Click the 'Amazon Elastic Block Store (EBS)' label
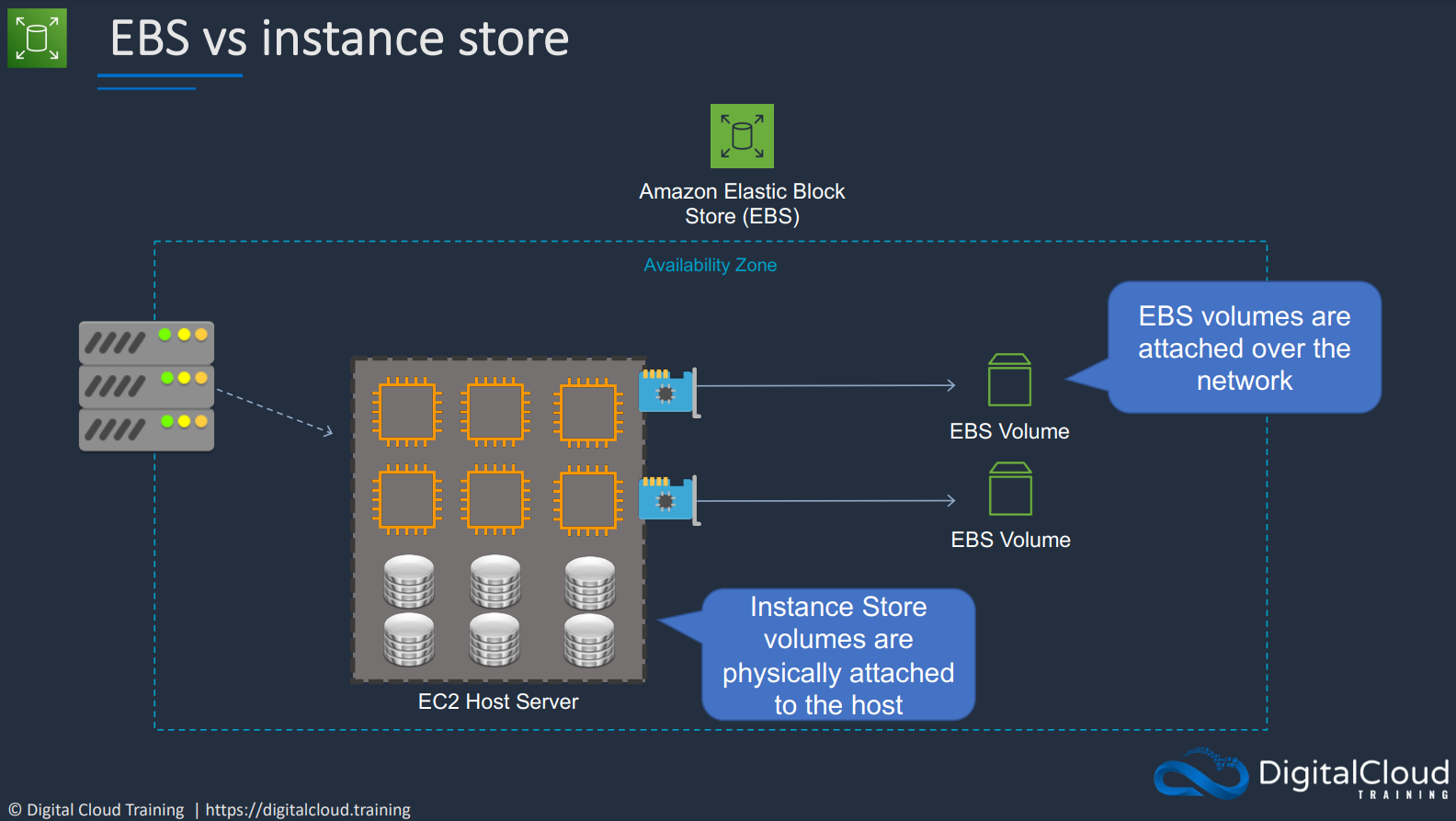This screenshot has width=1456, height=821. pos(742,203)
